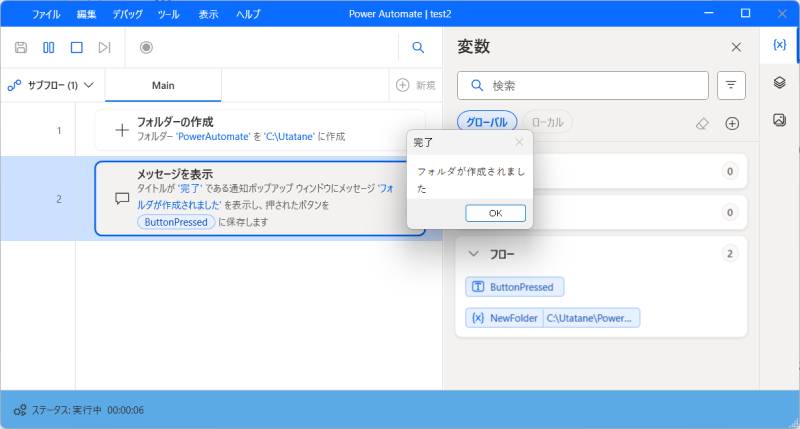The height and width of the screenshot is (429, 800).
Task: Open UI elements layers sidebar icon
Action: 779,82
